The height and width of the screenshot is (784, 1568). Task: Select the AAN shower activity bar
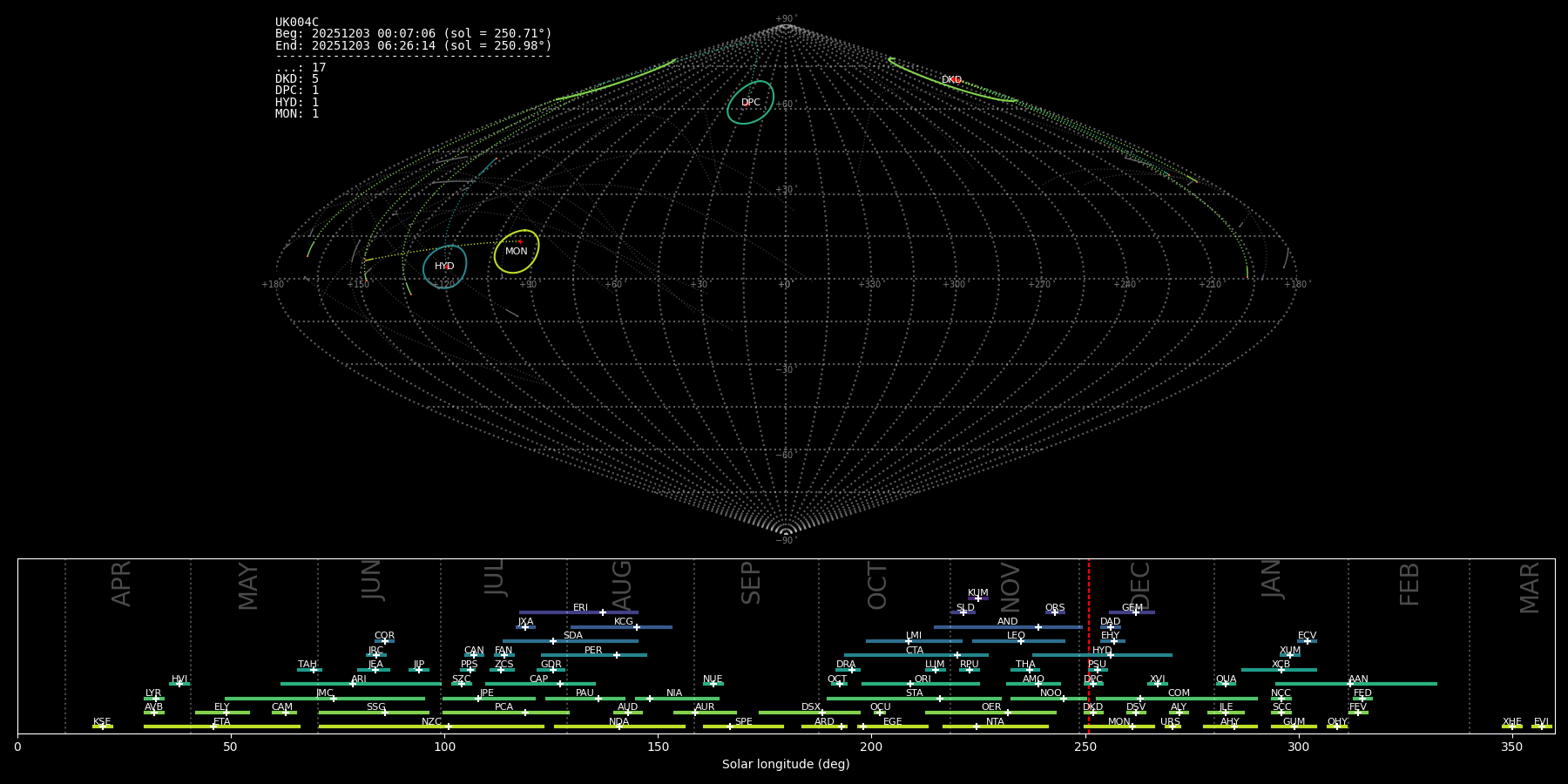[x=1385, y=684]
